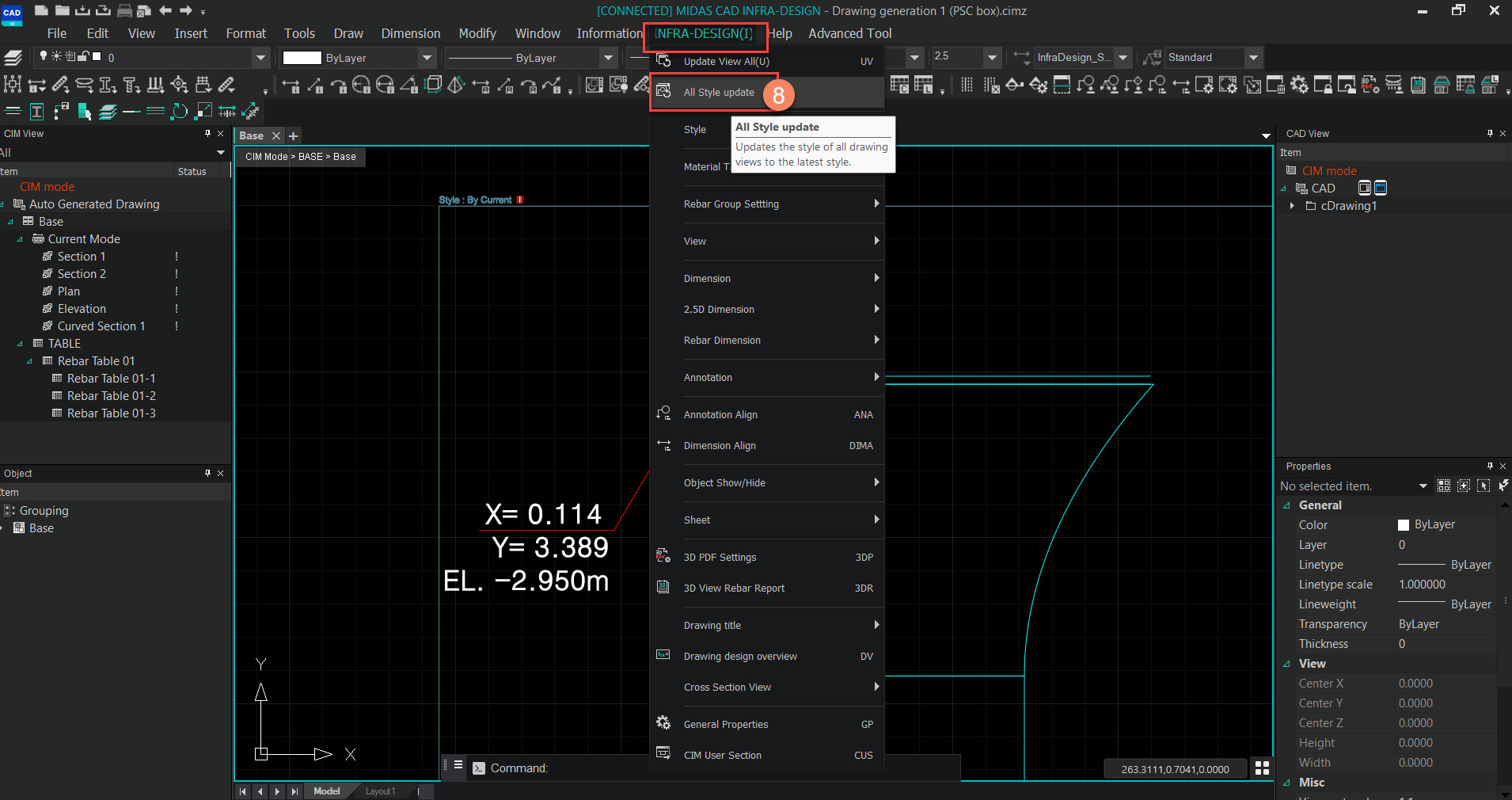Toggle the Object panel pin
Viewport: 1512px width, 800px height.
[x=207, y=473]
